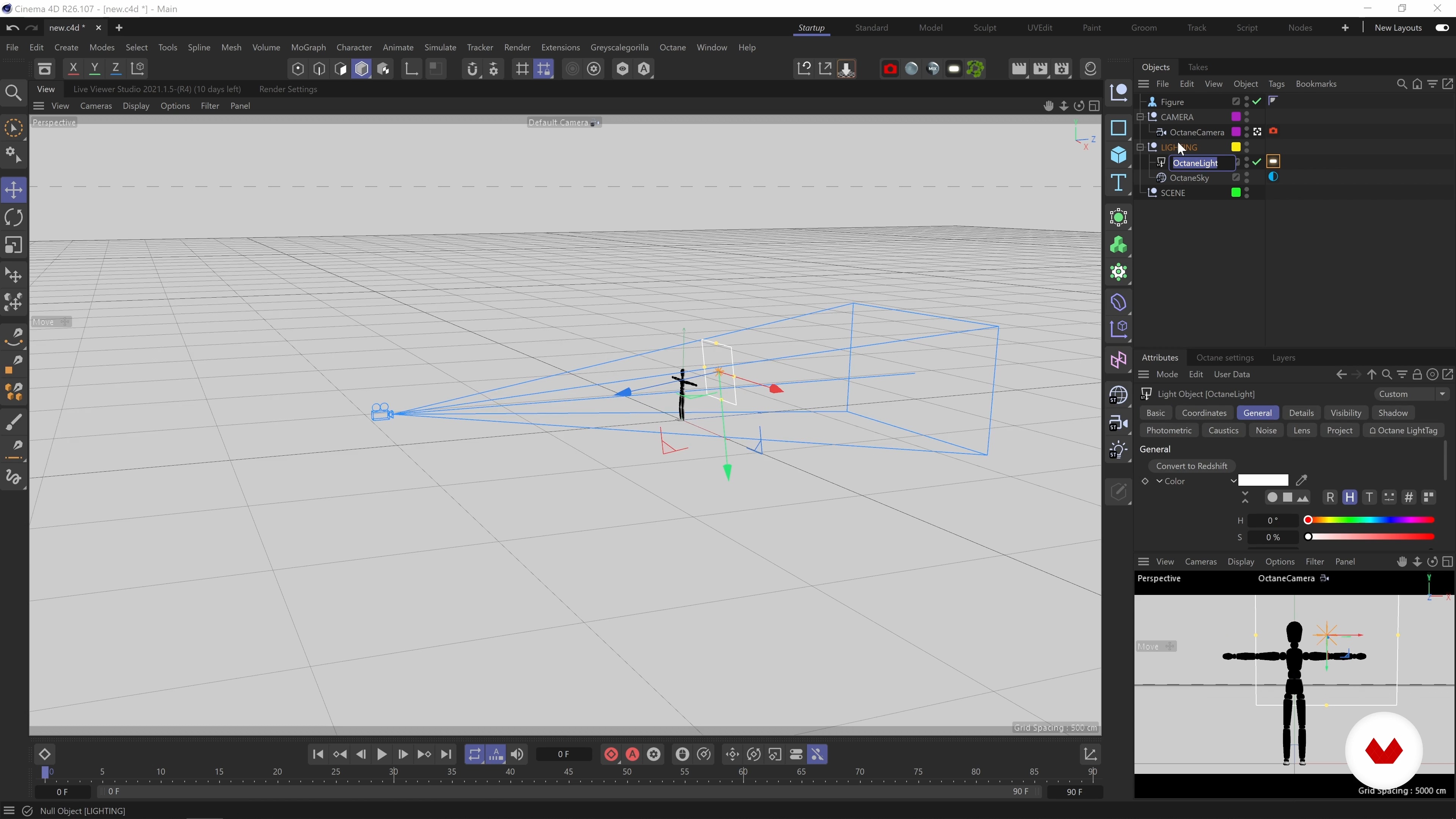Select RGB color mode R button

[x=1330, y=497]
